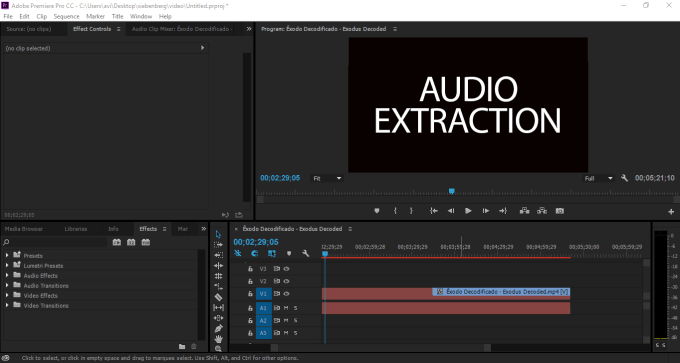Open Program Monitor settings wrench
The image size is (680, 363).
pos(624,178)
